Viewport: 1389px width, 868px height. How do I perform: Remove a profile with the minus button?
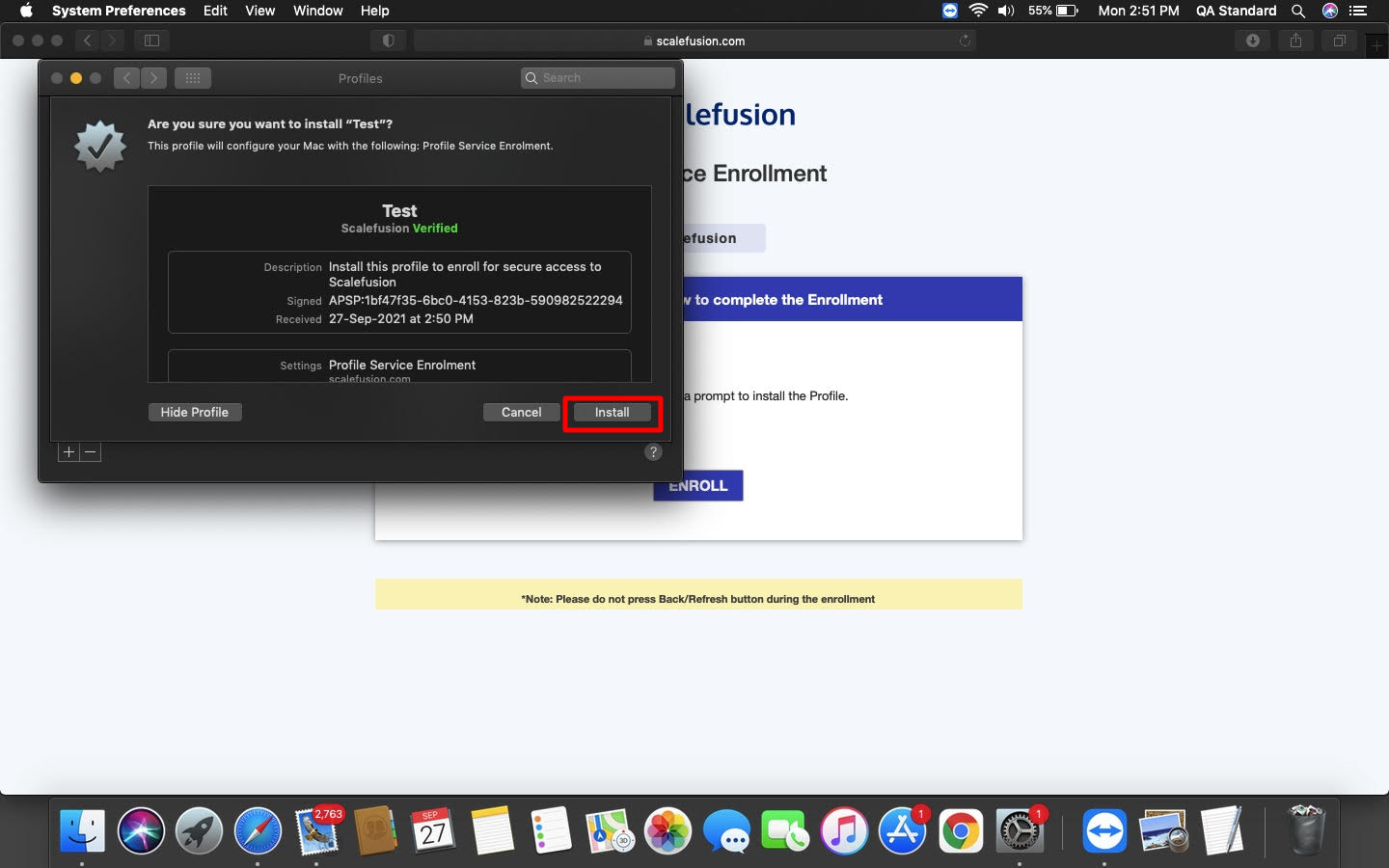[x=90, y=451]
